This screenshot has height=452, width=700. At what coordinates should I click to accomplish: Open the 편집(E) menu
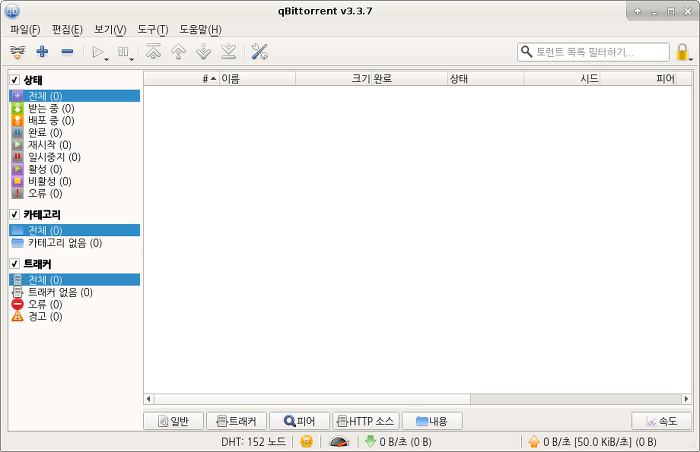(67, 29)
